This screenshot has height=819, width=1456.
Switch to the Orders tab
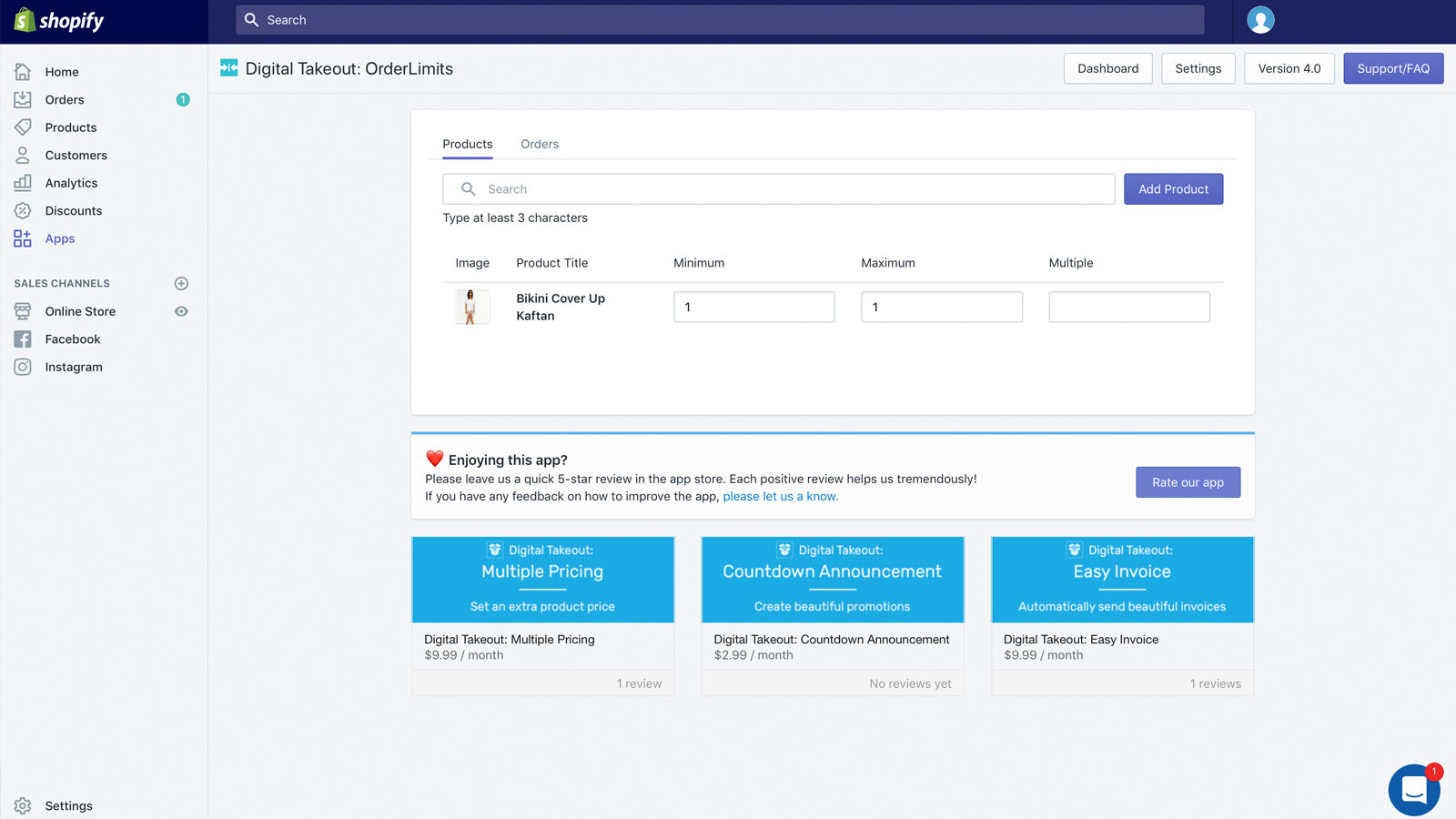click(539, 144)
